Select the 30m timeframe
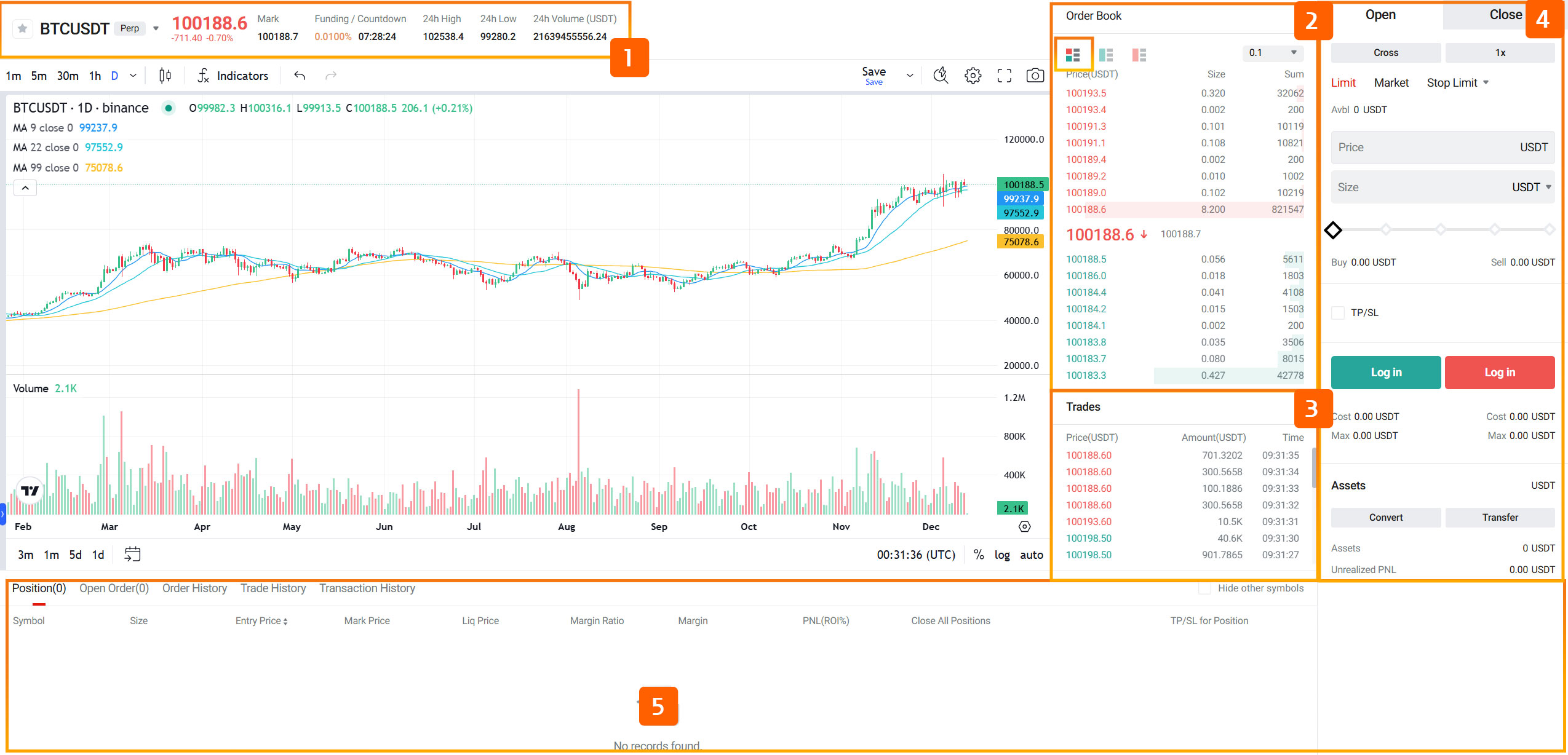1568x755 pixels. [68, 76]
